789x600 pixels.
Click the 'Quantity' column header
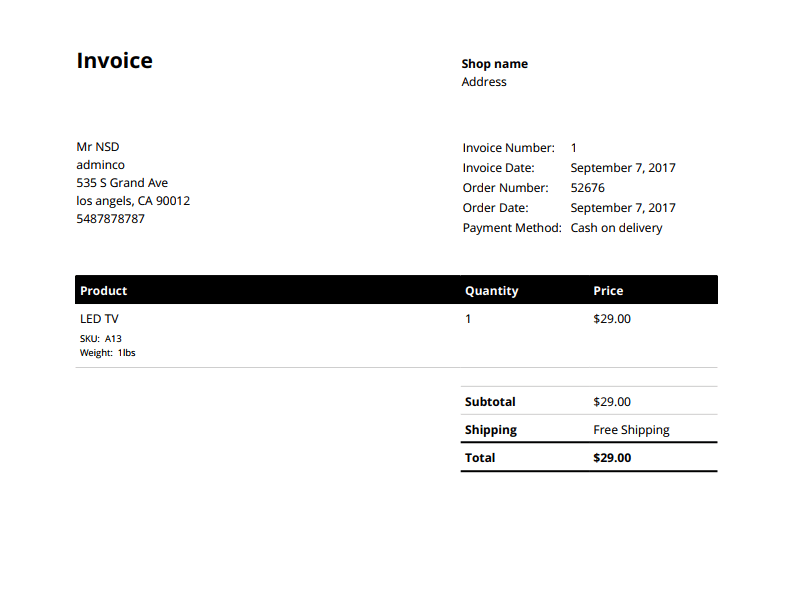coord(491,291)
